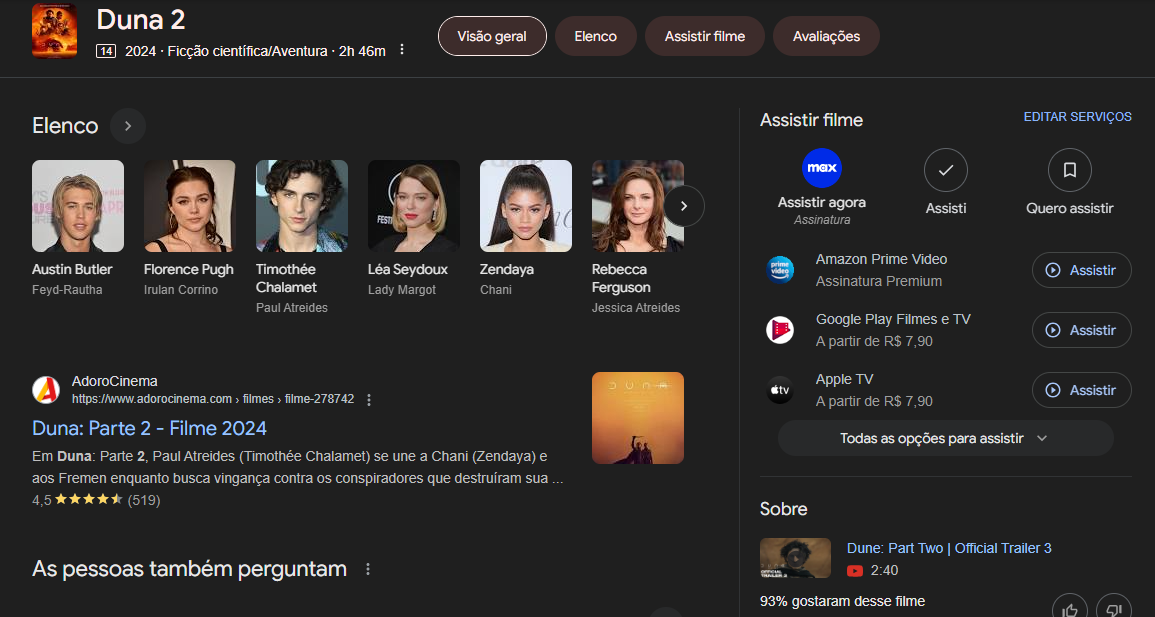Open Dune: Part Two | Official Trailer 3 link

click(x=949, y=549)
